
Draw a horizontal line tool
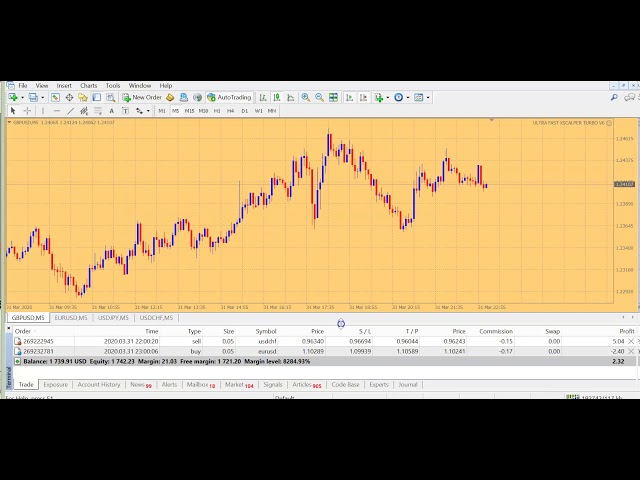pos(57,110)
